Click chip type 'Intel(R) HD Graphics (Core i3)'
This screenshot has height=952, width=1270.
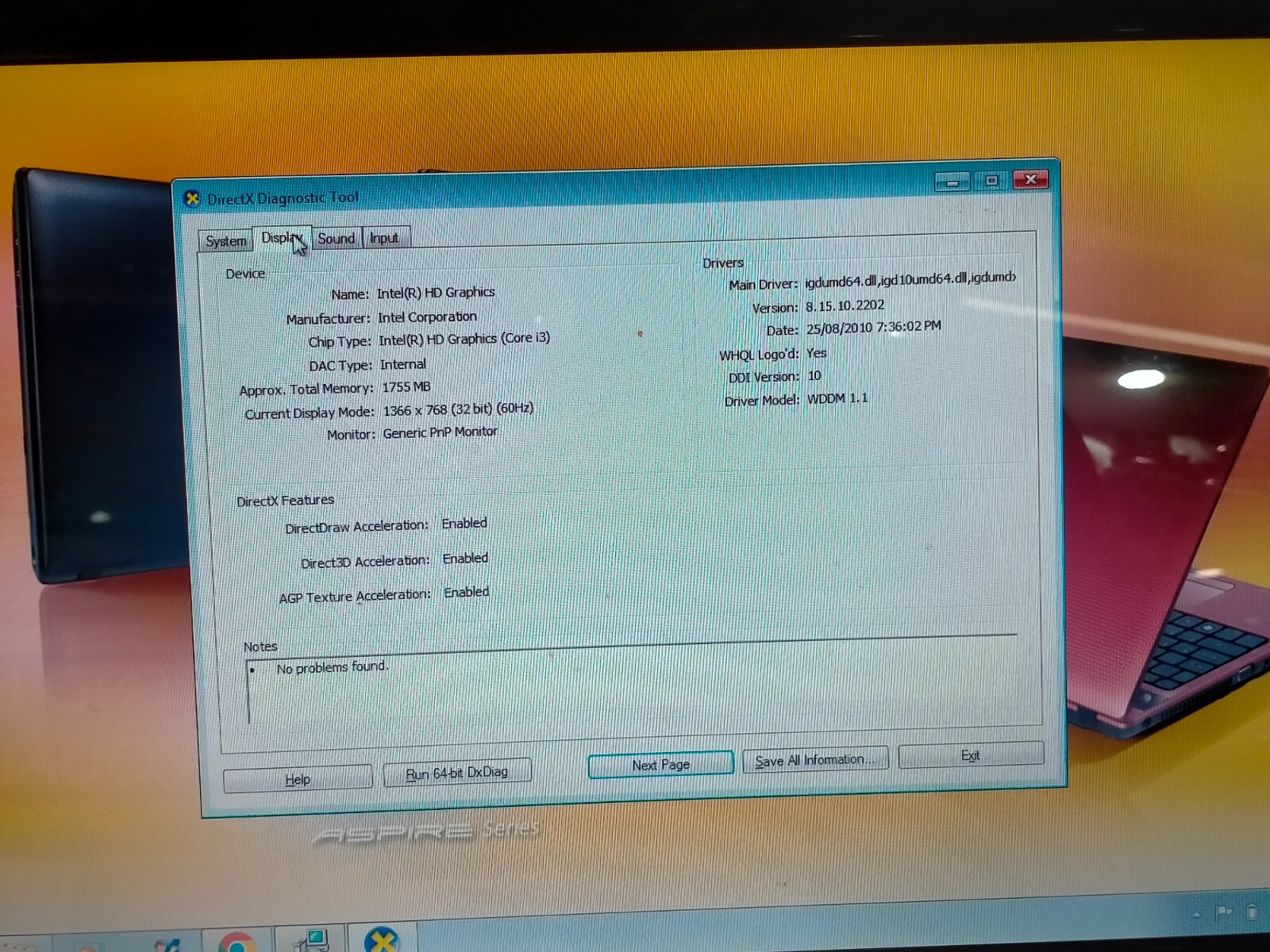(x=464, y=339)
